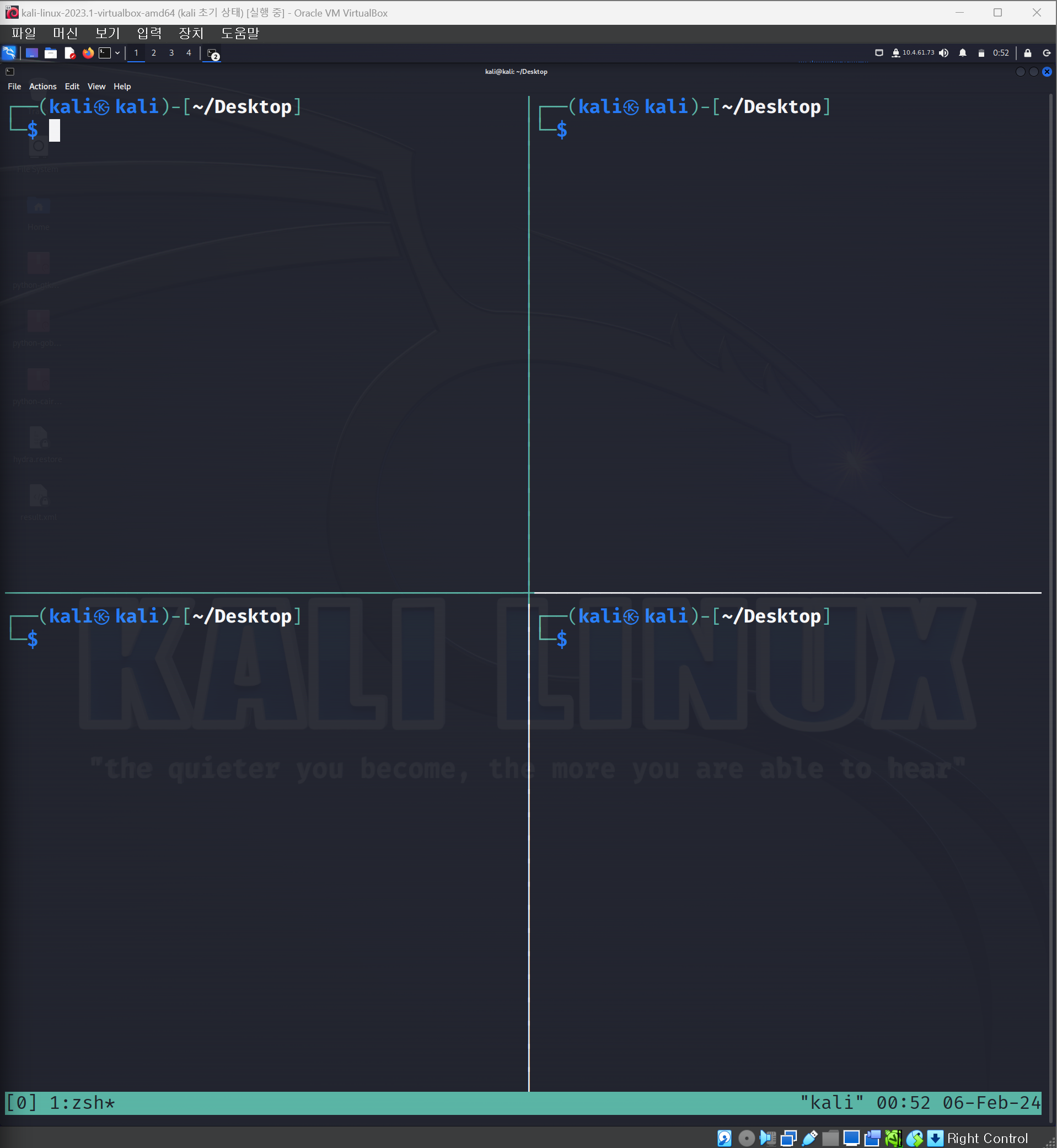Click VirtualBox USB devices status icon
Image resolution: width=1057 pixels, height=1148 pixels.
(x=809, y=1138)
